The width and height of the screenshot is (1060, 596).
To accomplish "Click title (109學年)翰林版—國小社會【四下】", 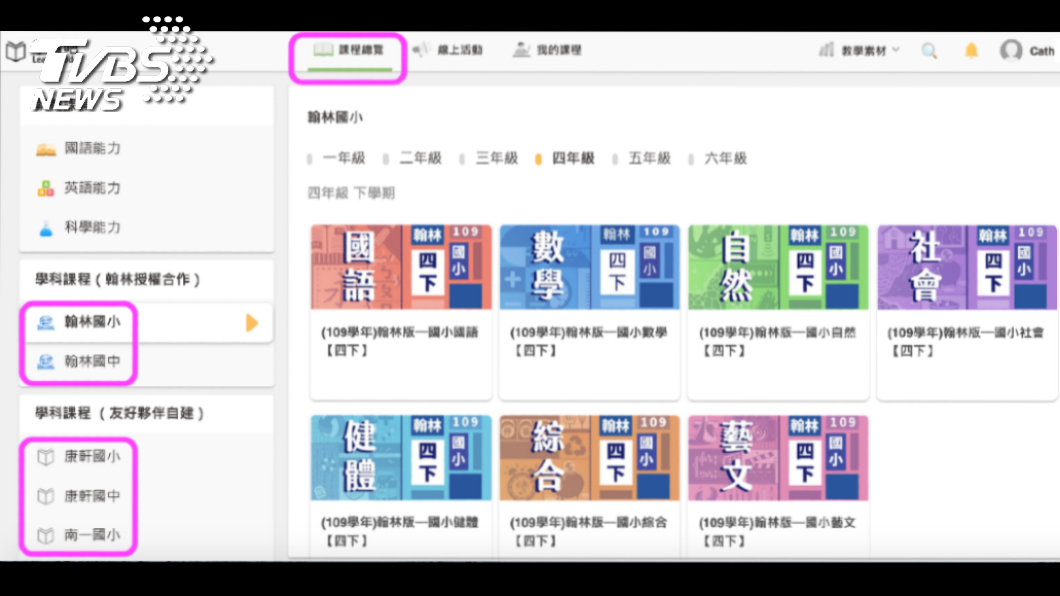I will [x=965, y=341].
